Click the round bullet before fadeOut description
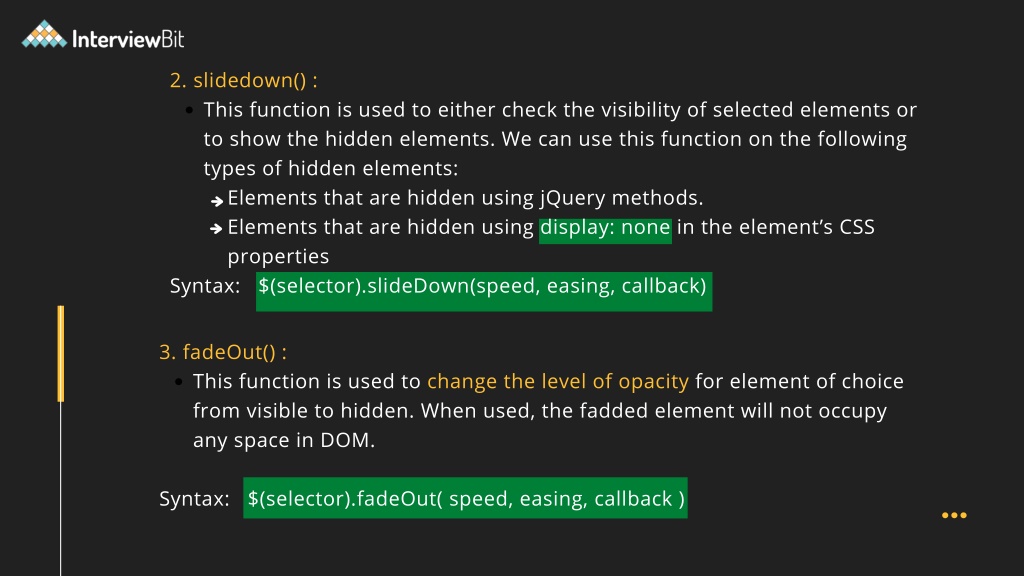 click(179, 382)
